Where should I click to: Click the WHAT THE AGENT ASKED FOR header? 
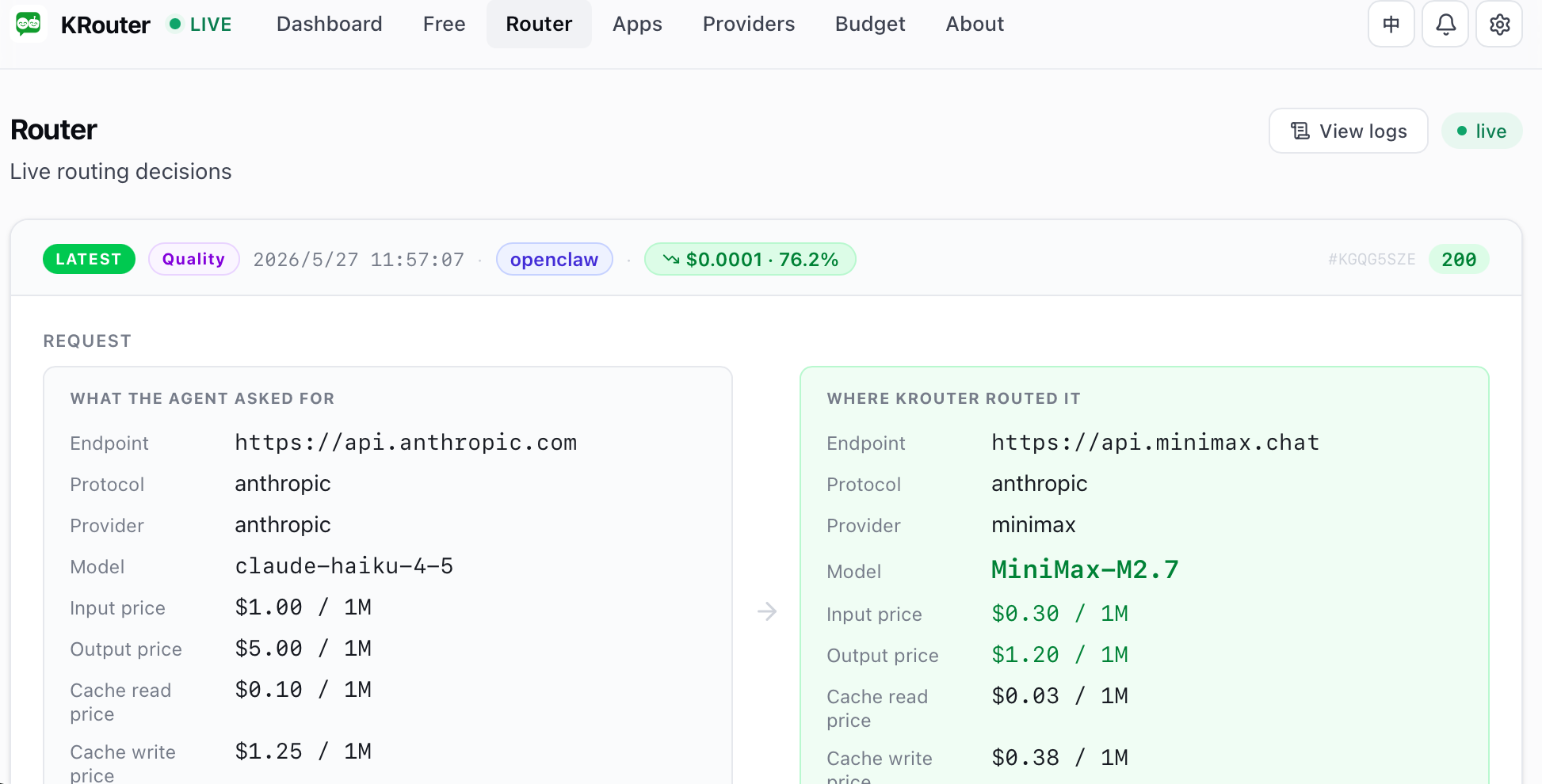coord(202,398)
